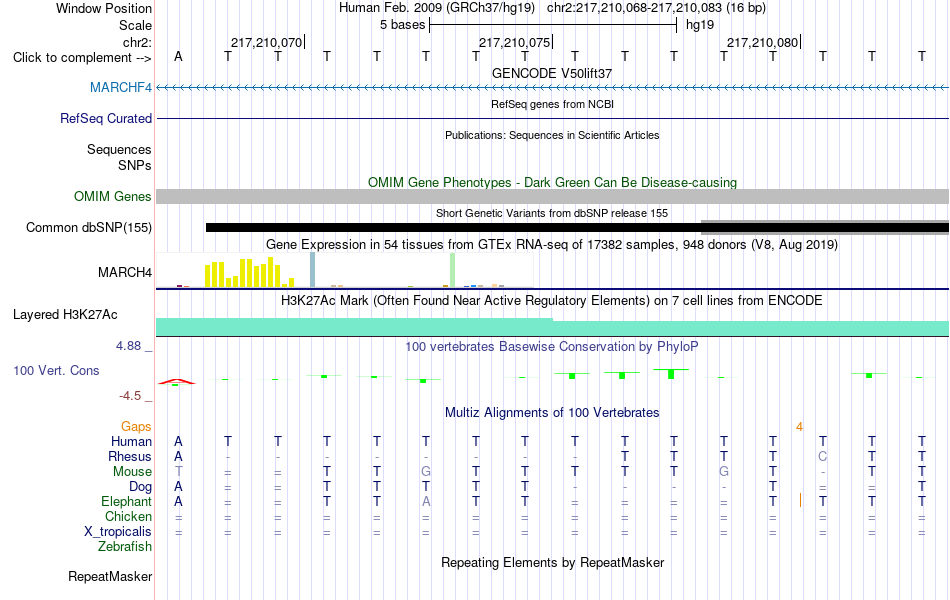Click the orange gap count 4
The height and width of the screenshot is (600, 950).
799,427
